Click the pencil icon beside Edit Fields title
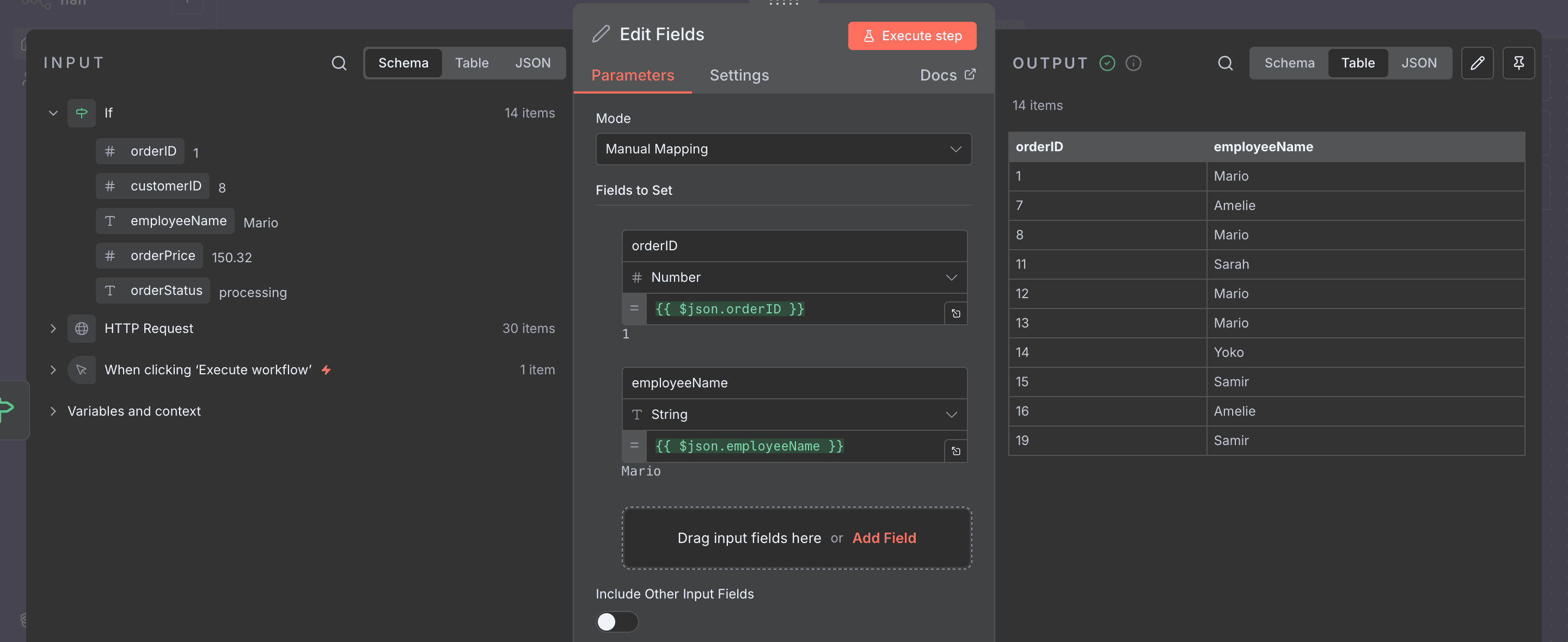1568x642 pixels. point(601,34)
